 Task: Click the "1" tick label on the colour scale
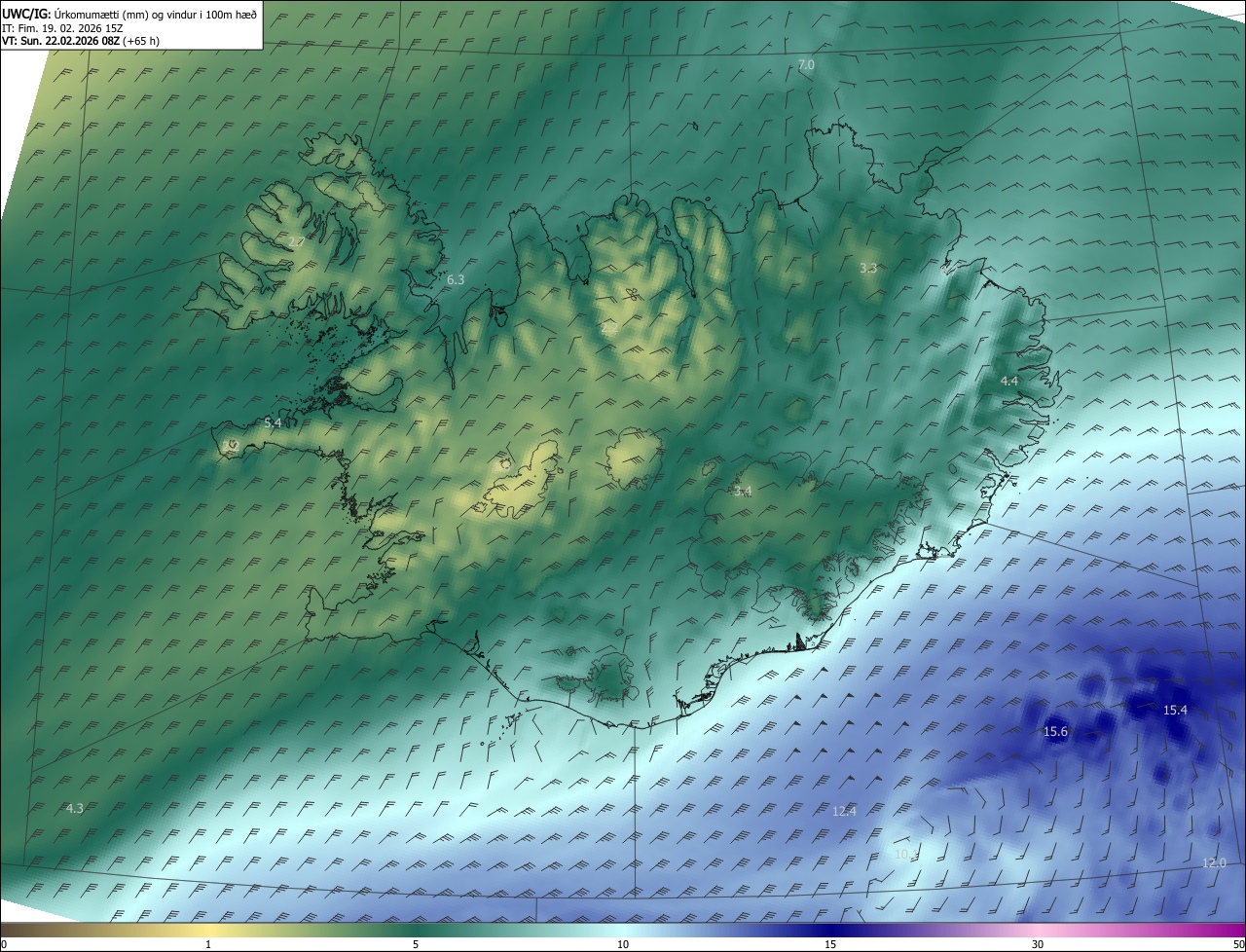tap(208, 944)
